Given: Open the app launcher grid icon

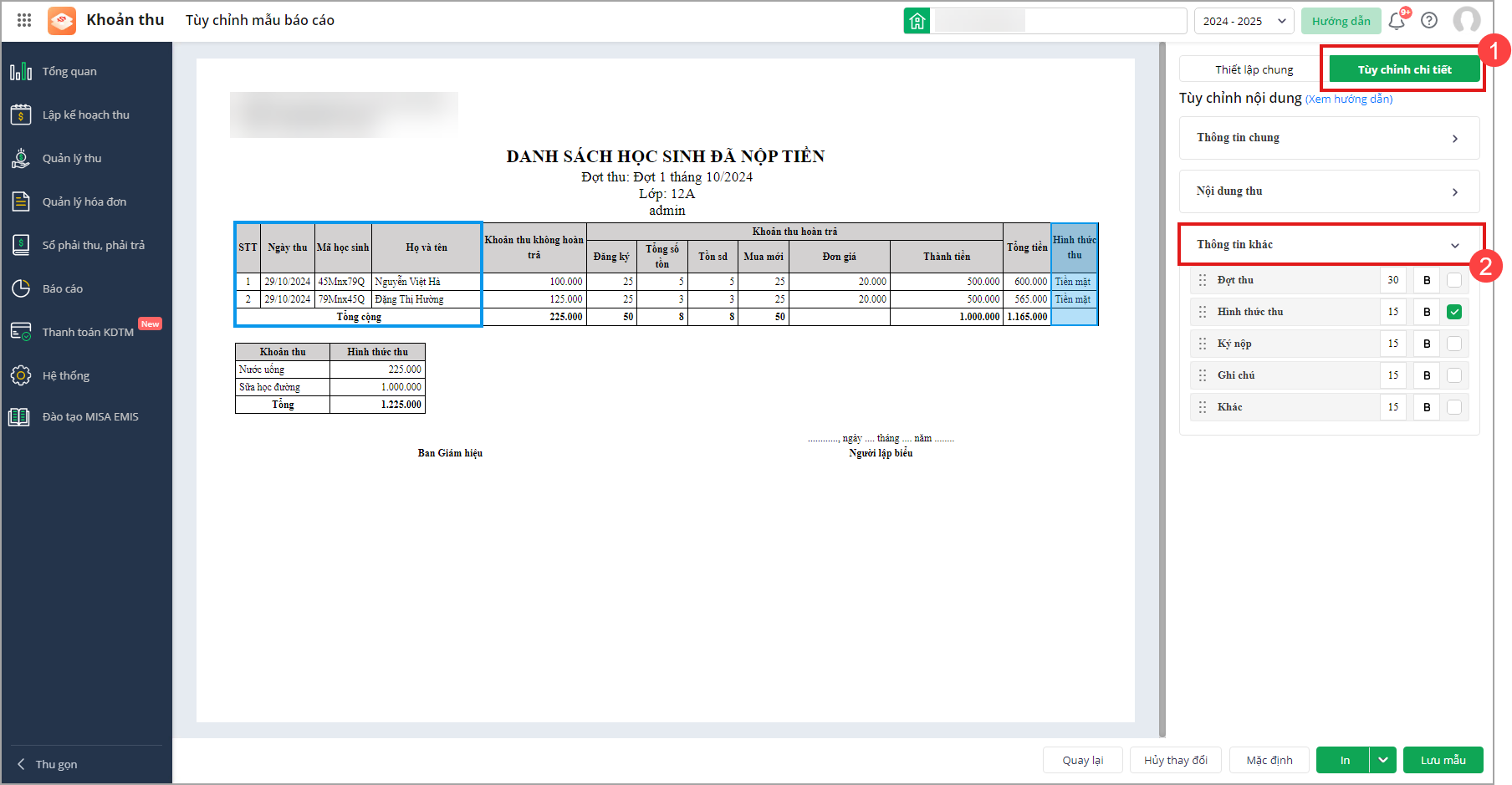Looking at the screenshot, I should click(24, 20).
